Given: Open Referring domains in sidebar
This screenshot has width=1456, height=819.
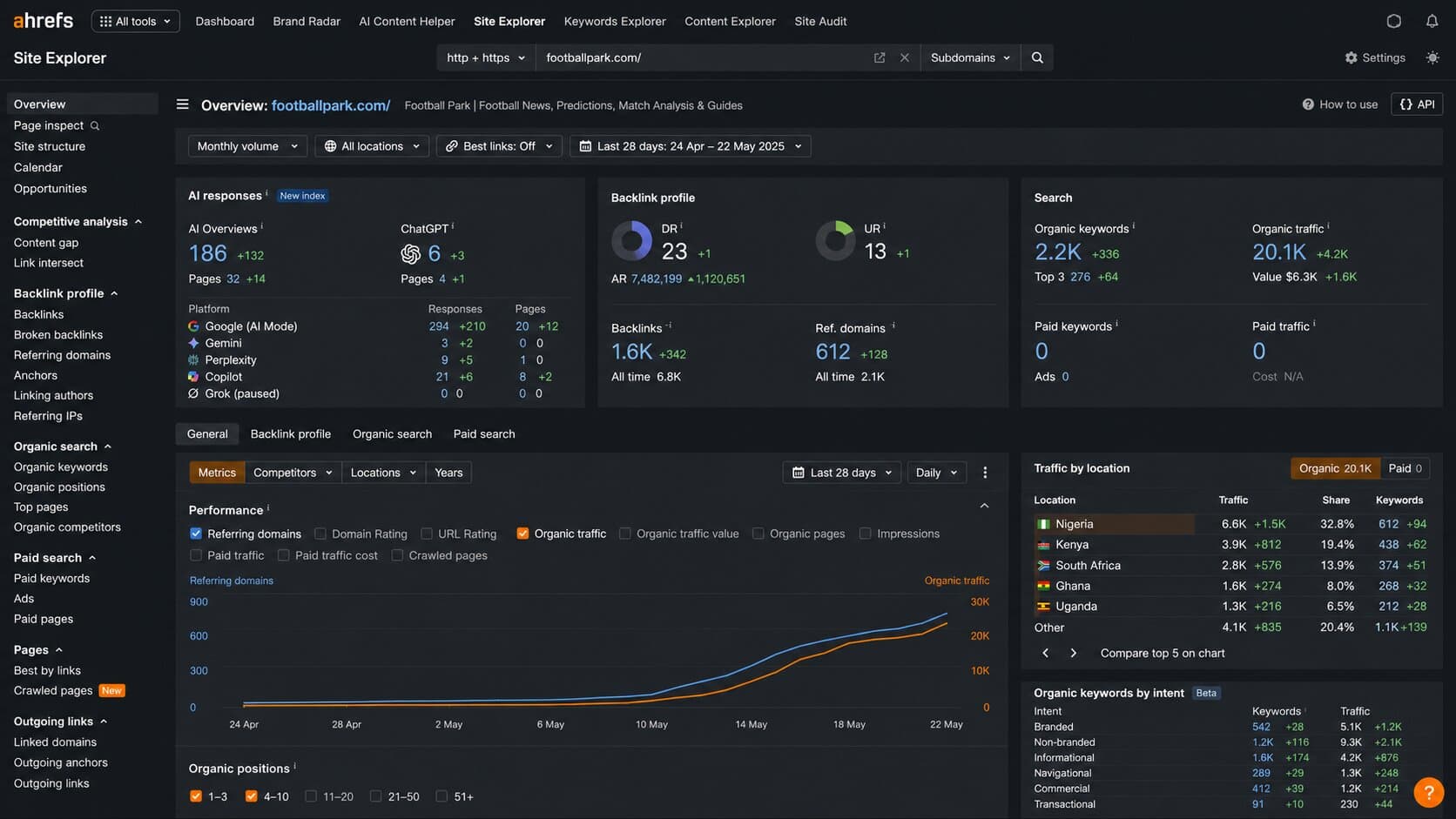Looking at the screenshot, I should [x=62, y=355].
